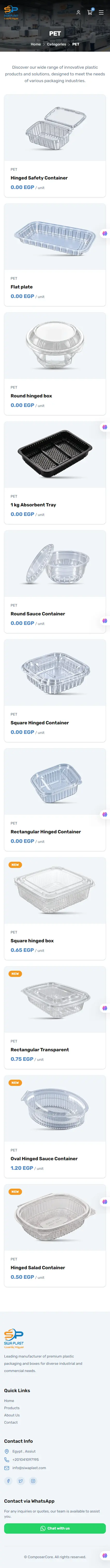Open the Twitter social icon
The image size is (110, 1568).
pos(21,1481)
